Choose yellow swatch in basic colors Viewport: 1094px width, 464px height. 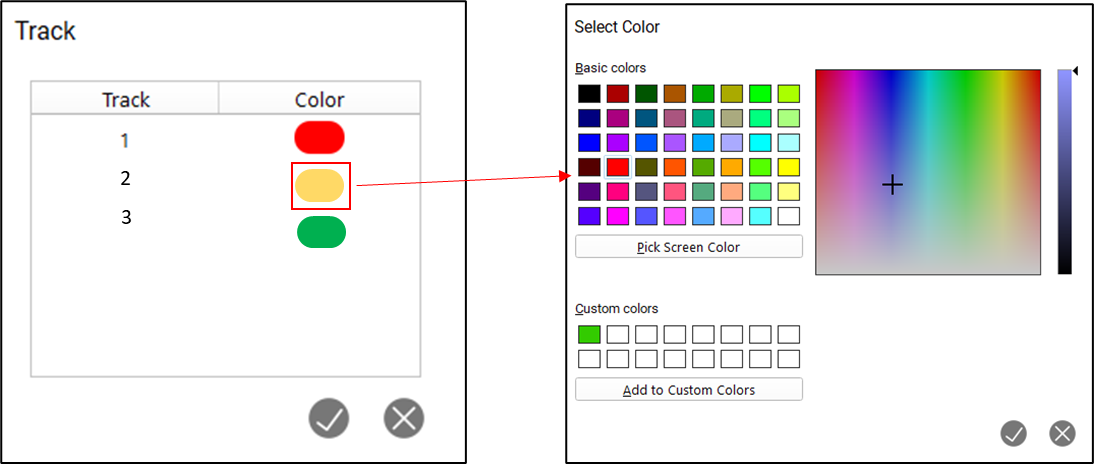789,167
